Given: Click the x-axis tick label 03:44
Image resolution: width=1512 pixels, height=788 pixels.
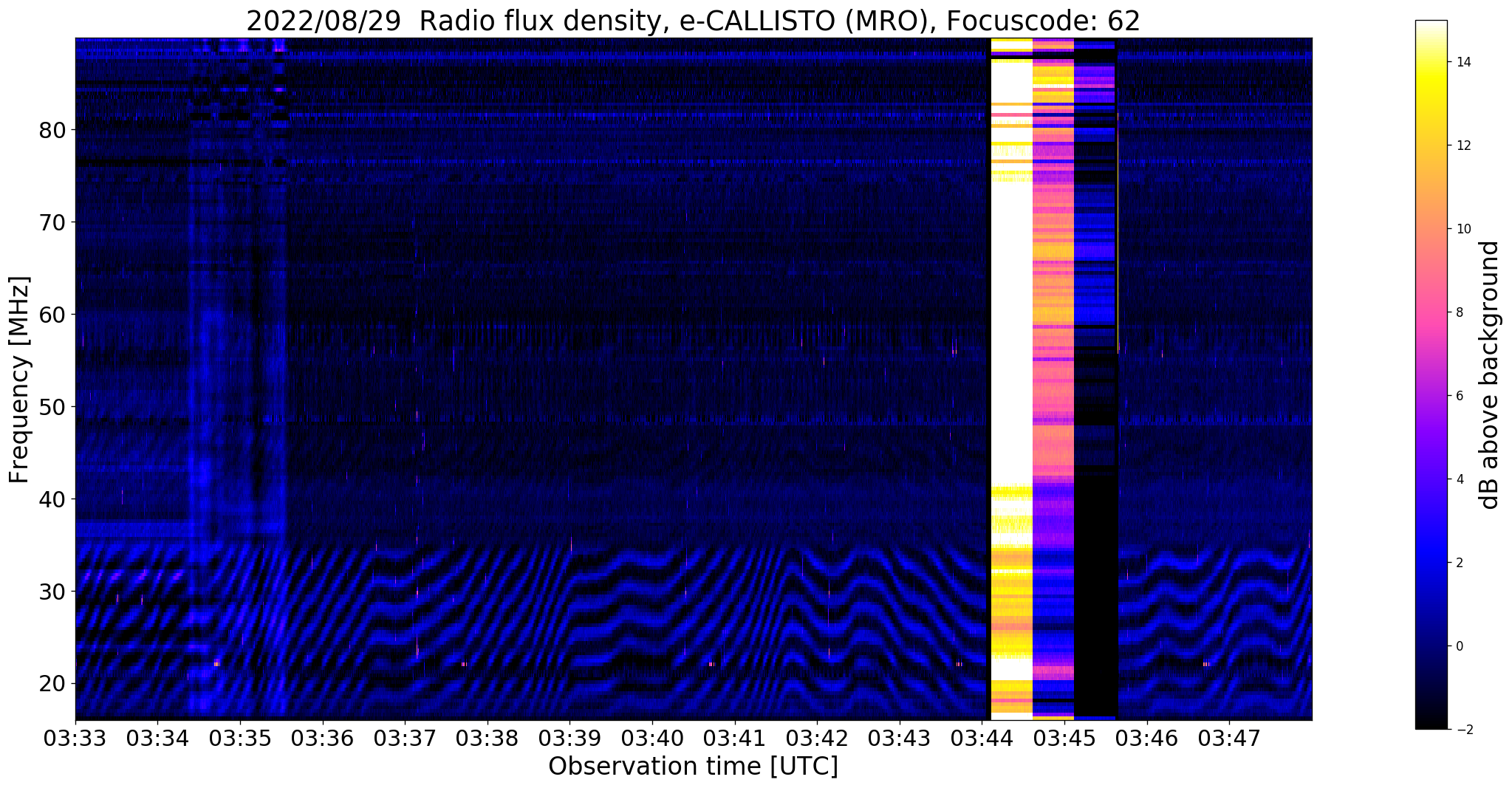Looking at the screenshot, I should tap(982, 739).
